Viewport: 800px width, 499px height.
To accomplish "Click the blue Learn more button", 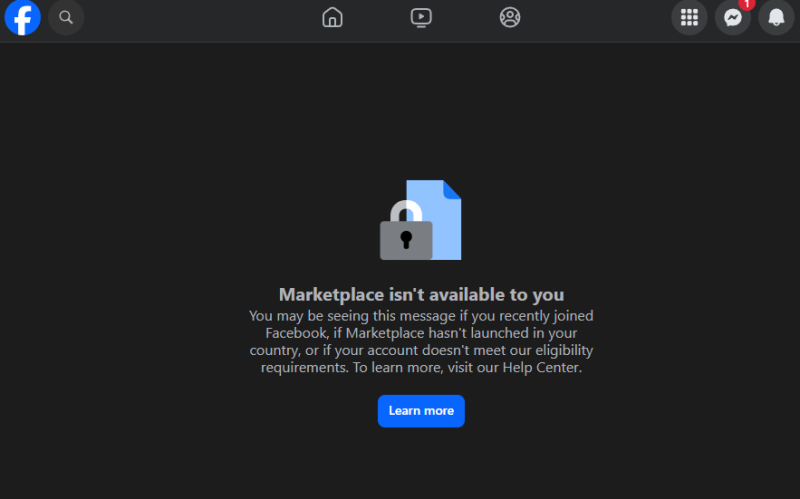I will pos(421,411).
